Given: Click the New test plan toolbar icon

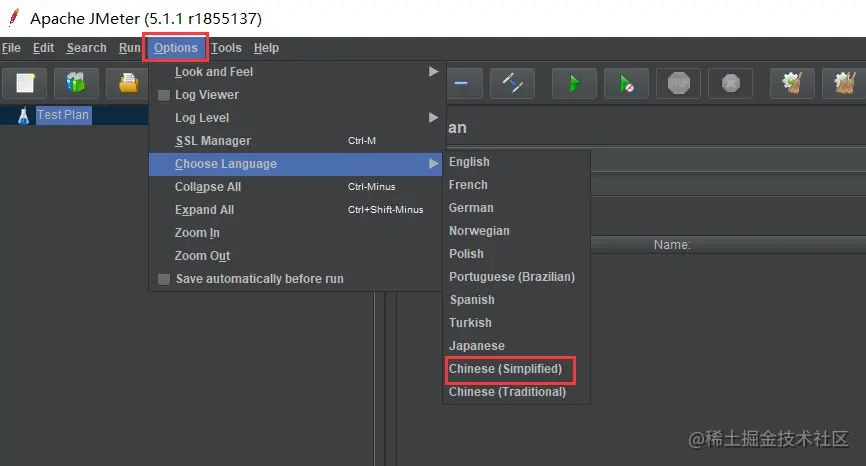Looking at the screenshot, I should pos(25,83).
